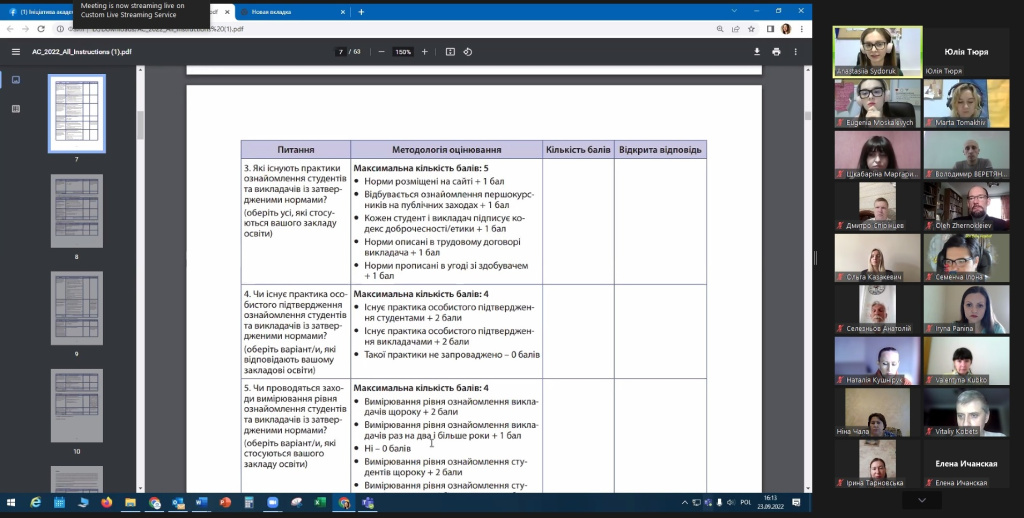Open the Chrome tab search chevron

pos(734,11)
